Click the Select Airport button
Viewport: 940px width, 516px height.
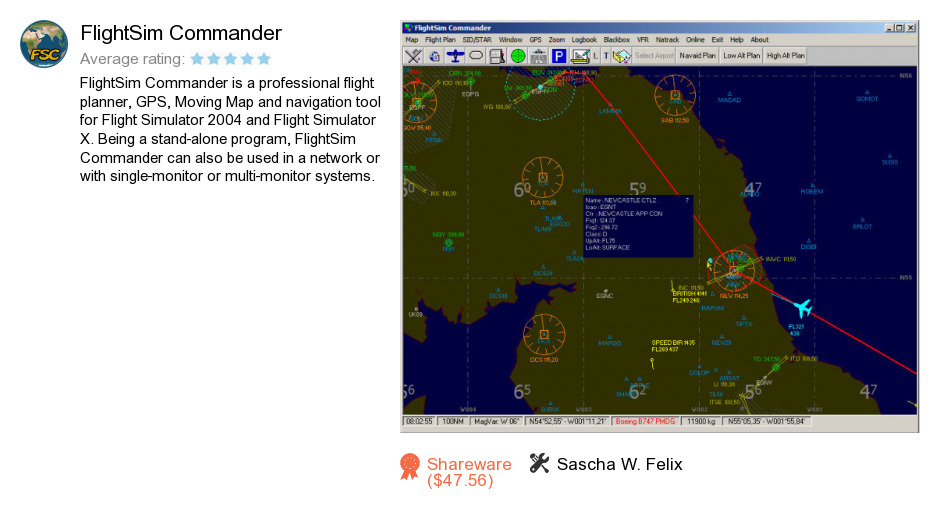click(654, 56)
